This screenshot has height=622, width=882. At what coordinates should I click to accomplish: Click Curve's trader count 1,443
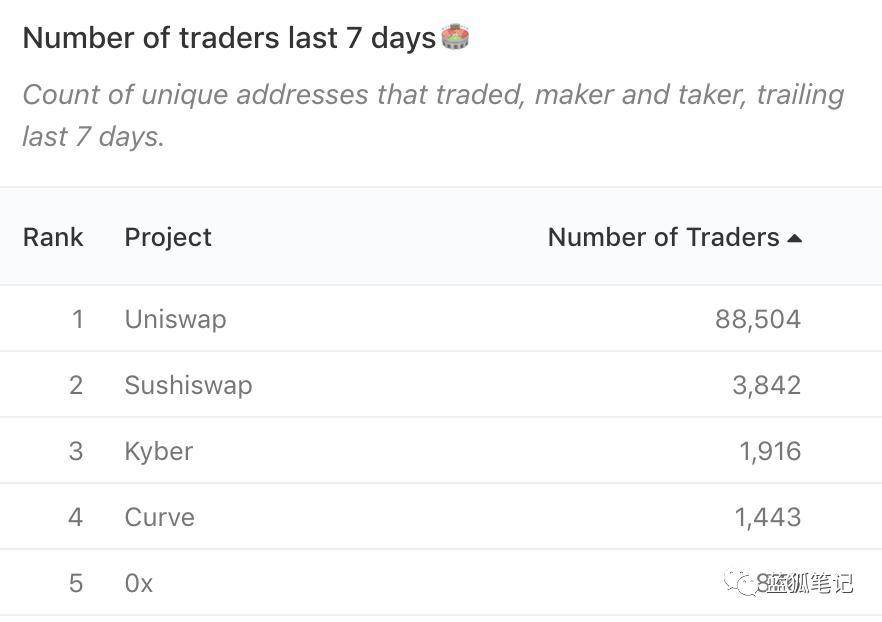click(767, 517)
